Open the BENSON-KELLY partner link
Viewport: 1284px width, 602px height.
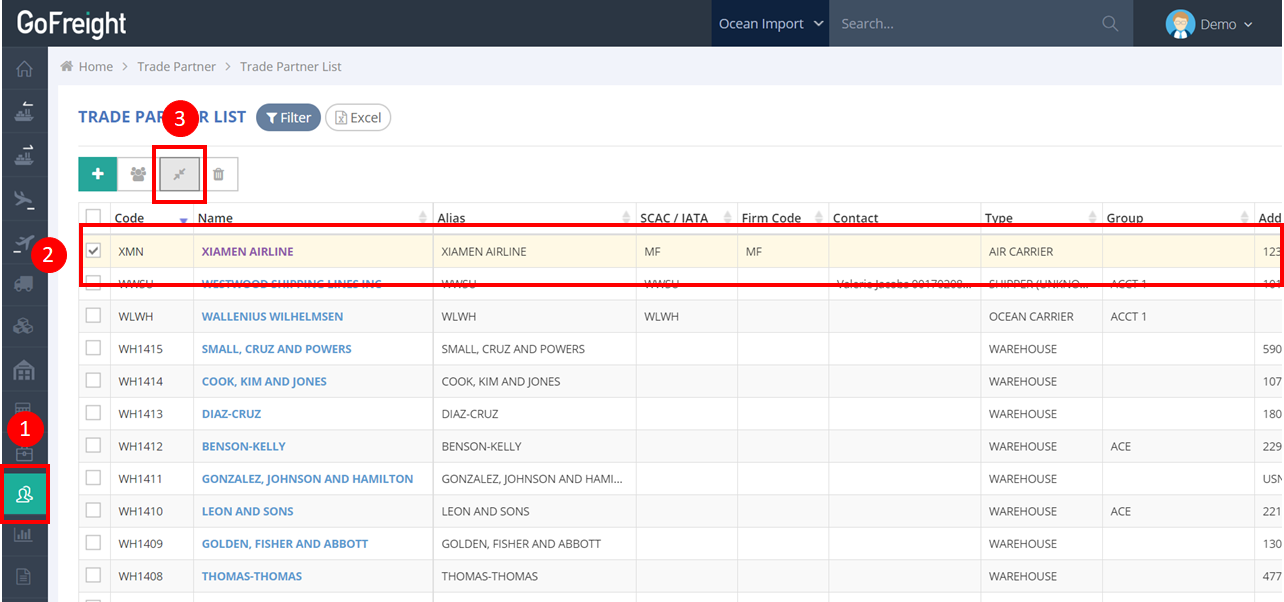(x=243, y=446)
